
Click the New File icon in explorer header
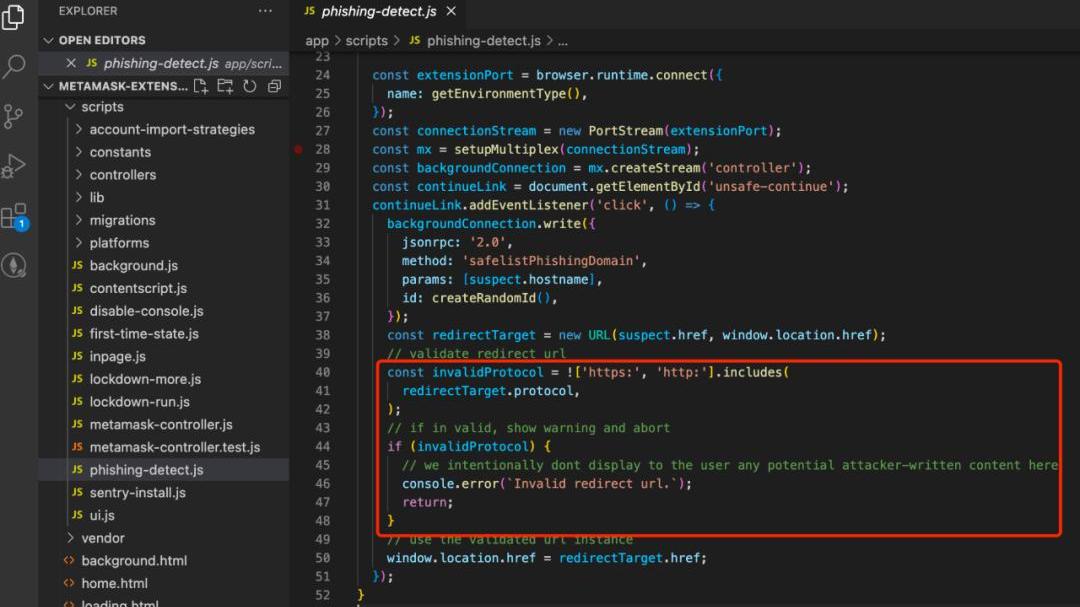coord(201,86)
